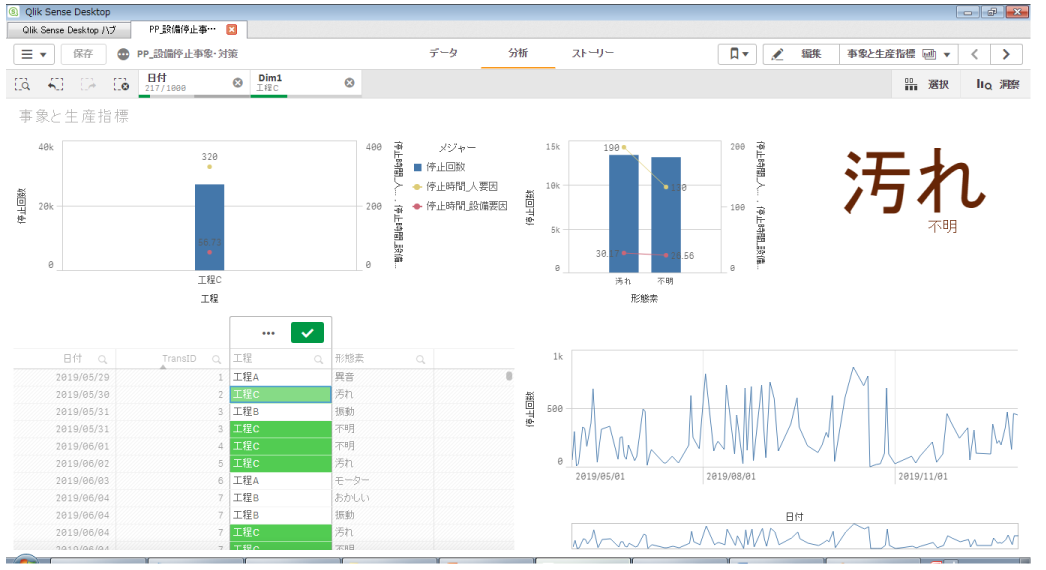Switch to the データ tab
The image size is (1046, 570).
coord(444,53)
